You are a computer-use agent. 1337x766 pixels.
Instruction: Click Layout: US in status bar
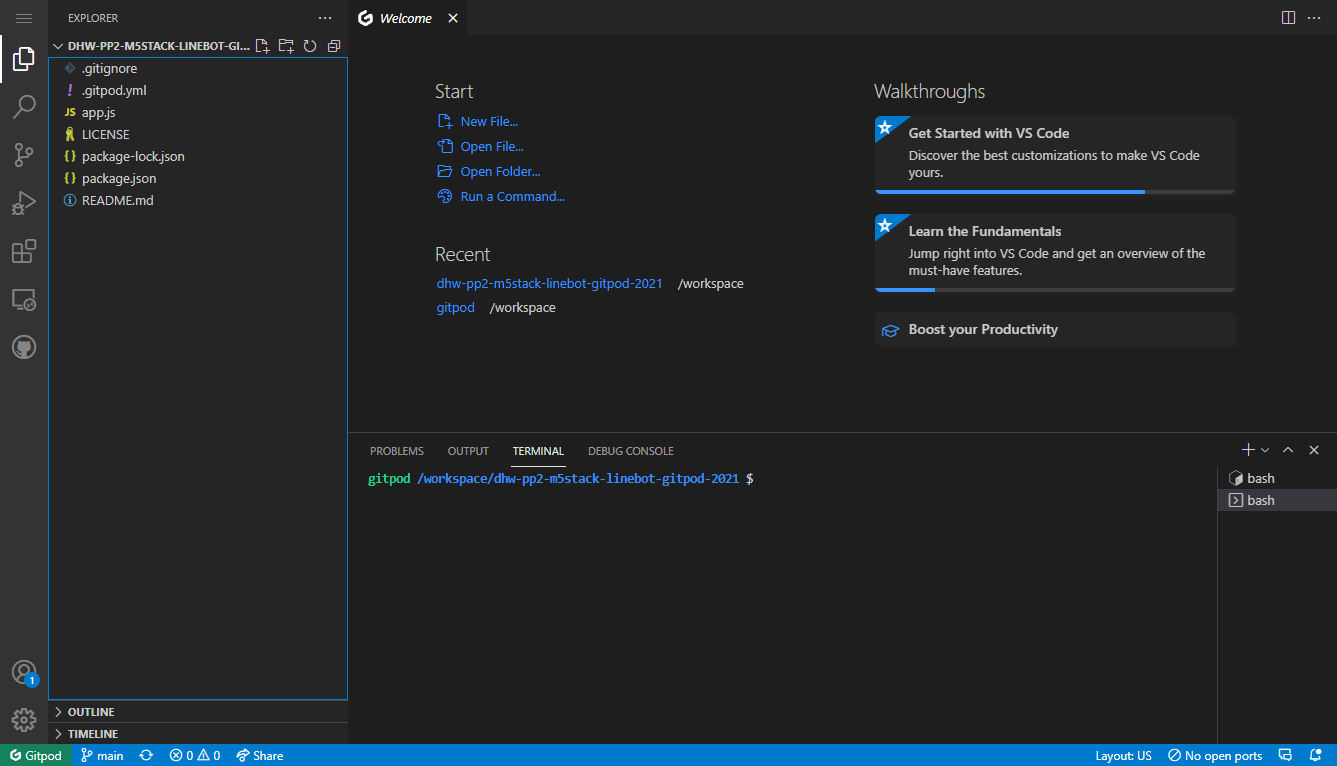click(1124, 755)
